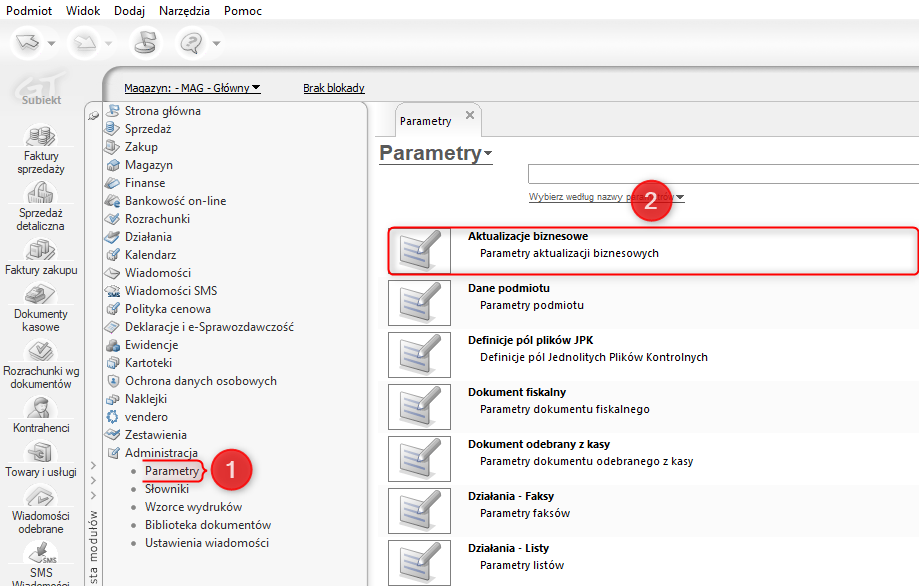
Task: Open Sprzedaż detaliczna shortcut icon
Action: 41,193
